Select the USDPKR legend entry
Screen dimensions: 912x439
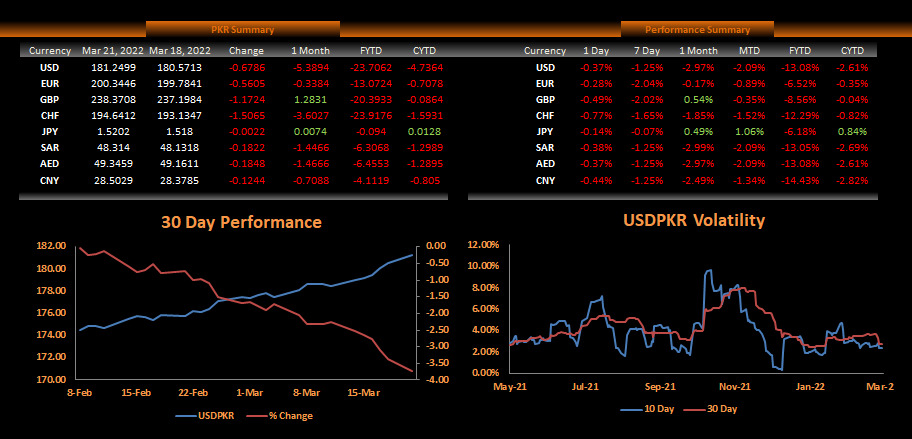click(215, 416)
